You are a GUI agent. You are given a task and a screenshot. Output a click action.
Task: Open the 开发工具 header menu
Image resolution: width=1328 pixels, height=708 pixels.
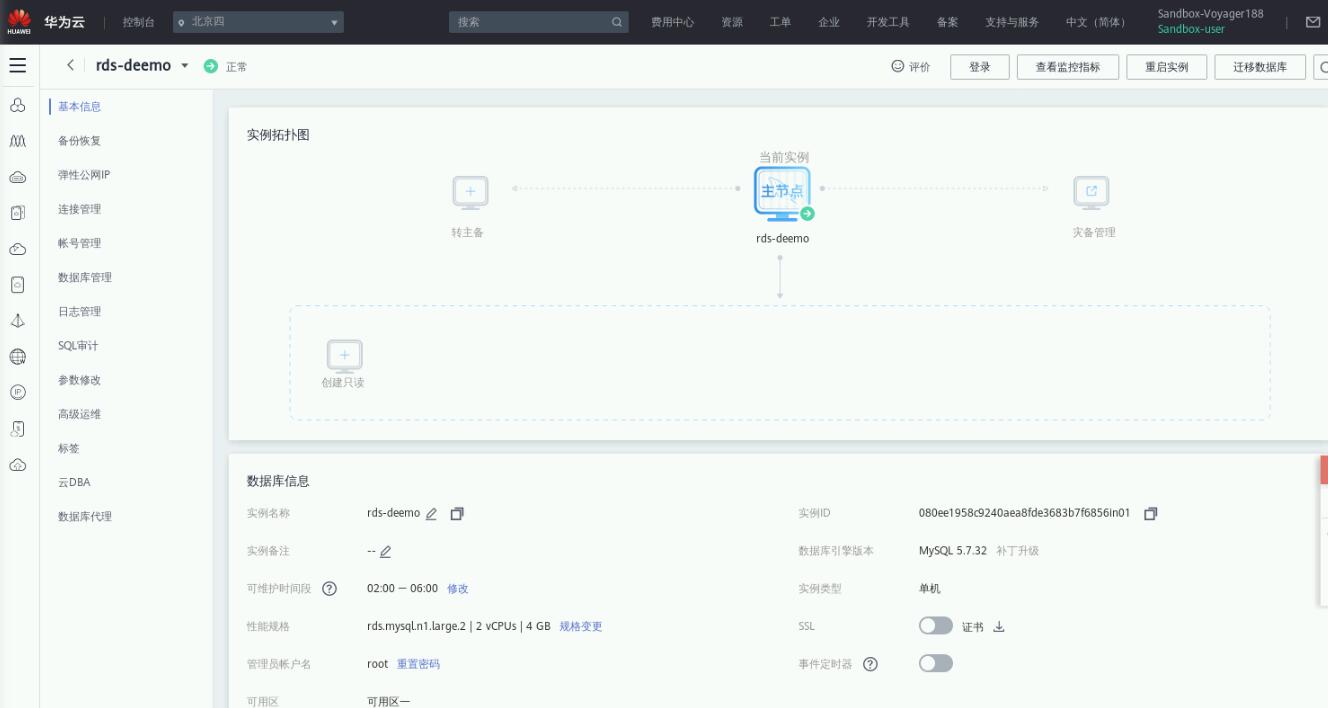(888, 22)
